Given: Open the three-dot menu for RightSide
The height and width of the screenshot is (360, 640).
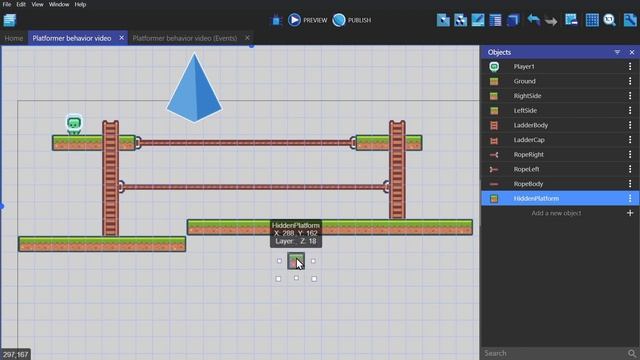Looking at the screenshot, I should coord(630,96).
